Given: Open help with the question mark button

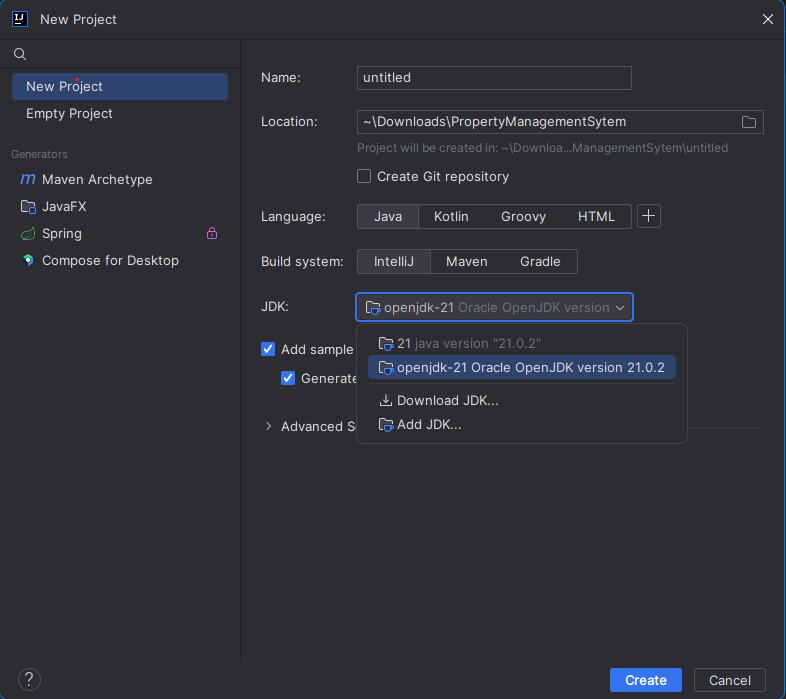Looking at the screenshot, I should (x=29, y=679).
